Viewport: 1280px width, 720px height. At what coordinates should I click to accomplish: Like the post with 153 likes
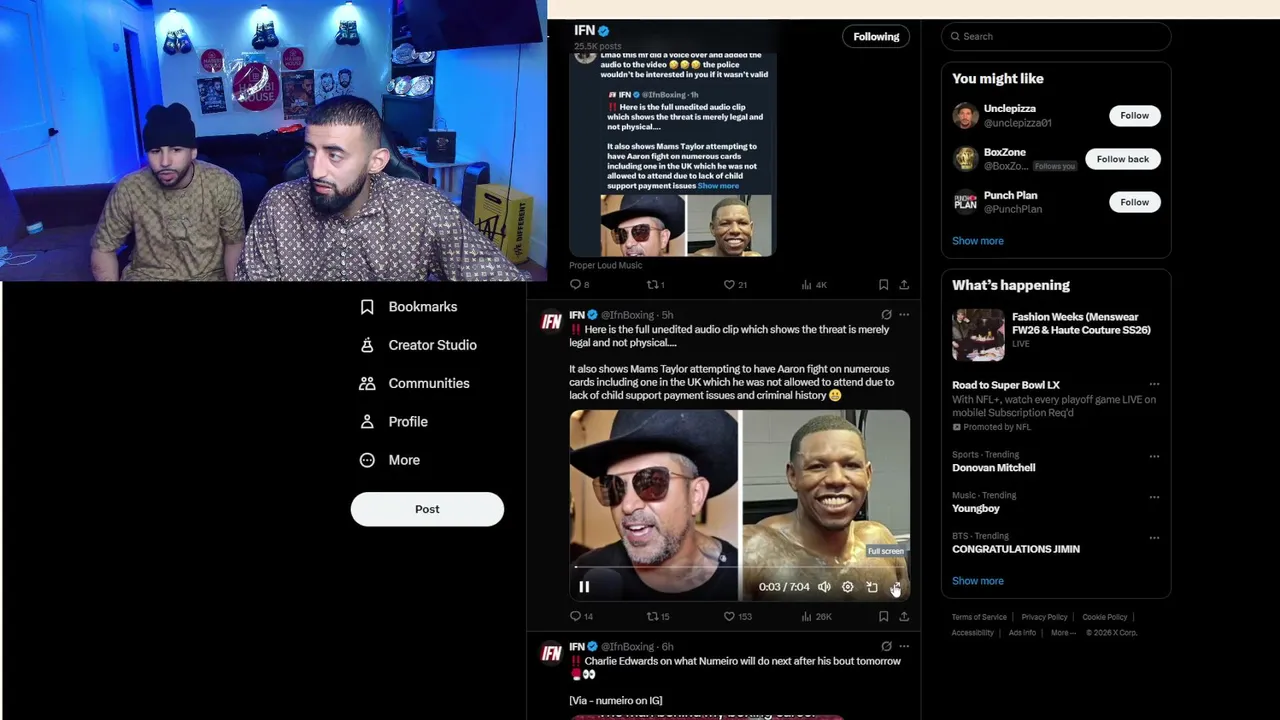click(738, 617)
